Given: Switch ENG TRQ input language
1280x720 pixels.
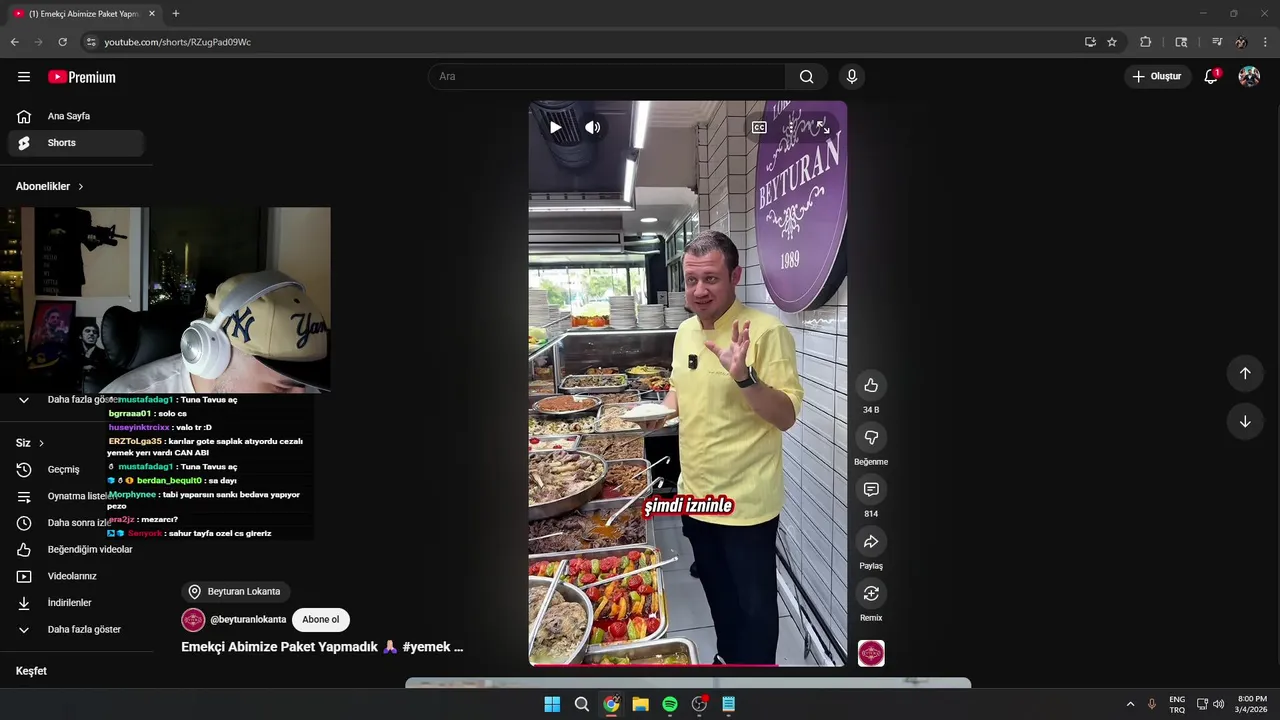Looking at the screenshot, I should pyautogui.click(x=1177, y=704).
